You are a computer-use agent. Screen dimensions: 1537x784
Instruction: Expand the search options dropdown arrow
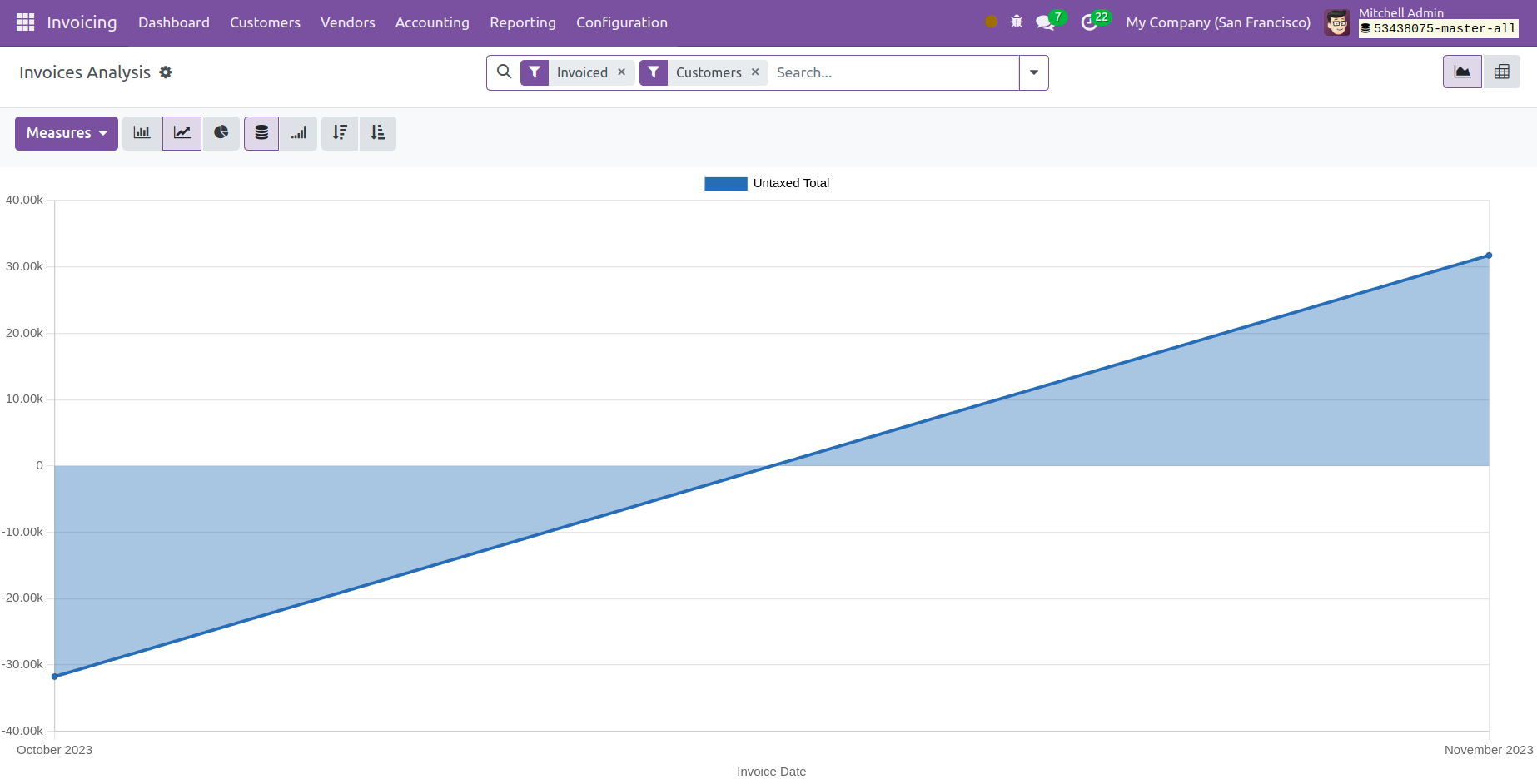(1034, 72)
